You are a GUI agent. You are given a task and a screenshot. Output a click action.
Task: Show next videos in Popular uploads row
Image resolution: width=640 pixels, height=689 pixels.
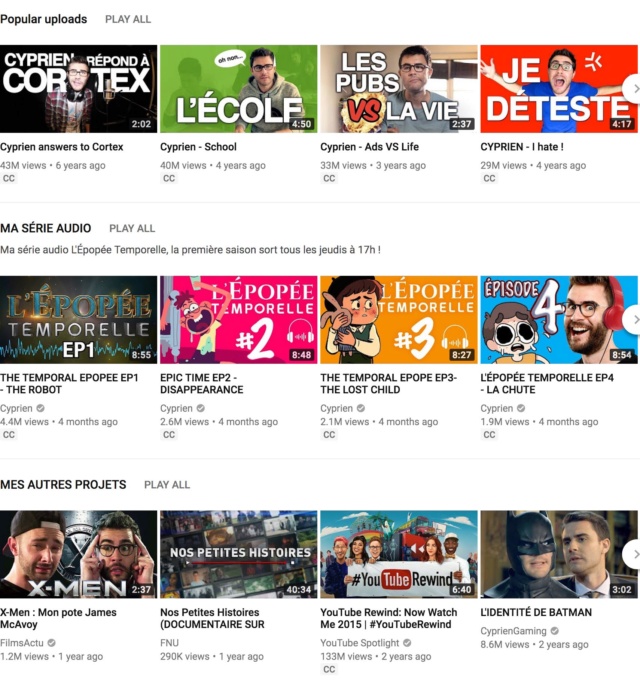(x=633, y=89)
